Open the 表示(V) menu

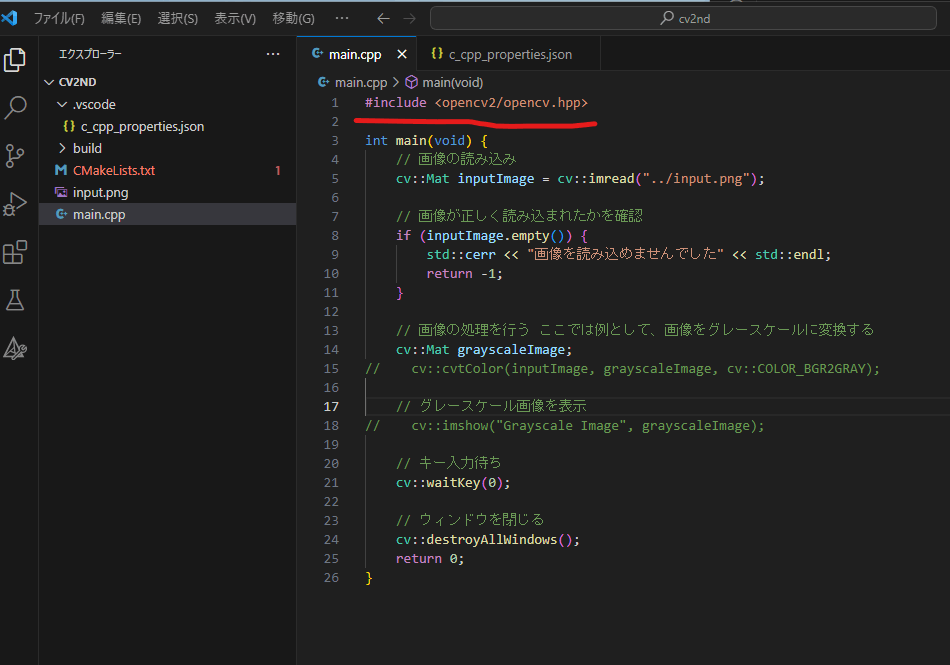click(235, 19)
